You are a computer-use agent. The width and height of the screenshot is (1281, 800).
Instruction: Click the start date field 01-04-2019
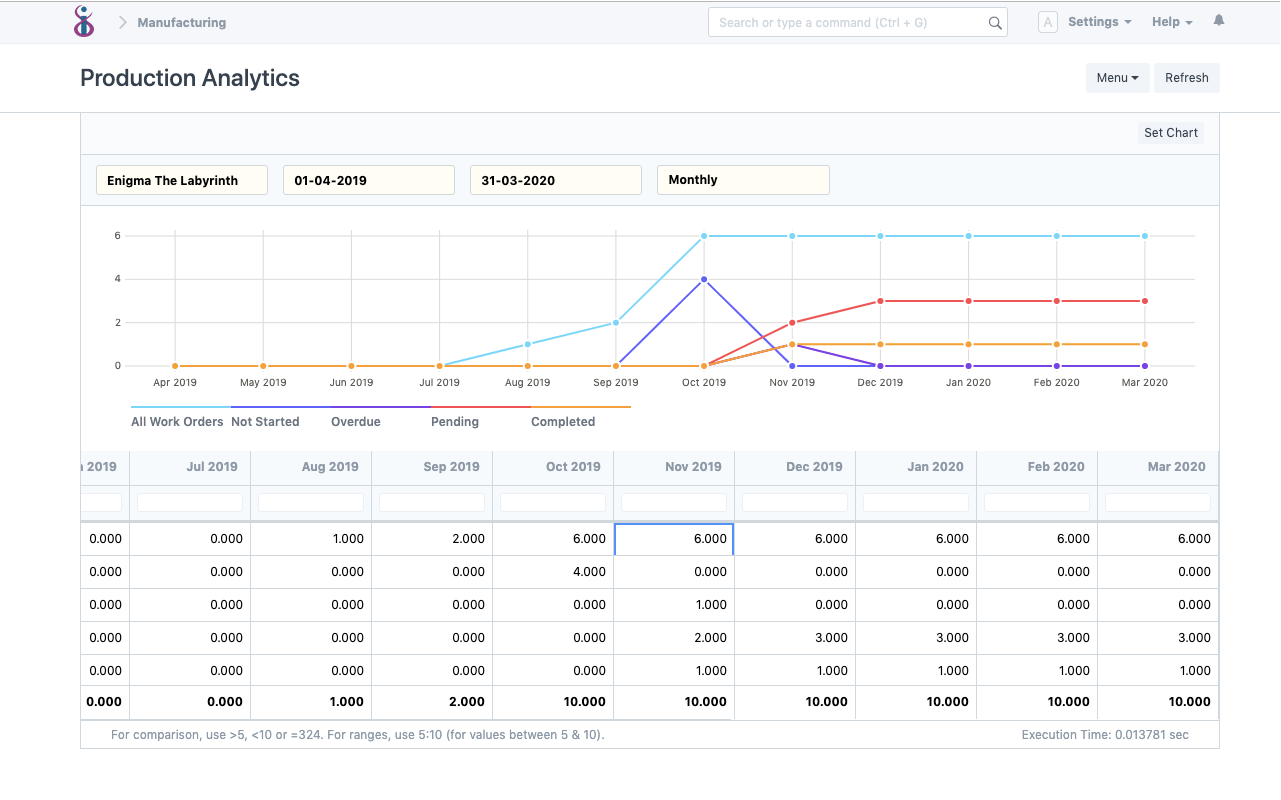[368, 179]
